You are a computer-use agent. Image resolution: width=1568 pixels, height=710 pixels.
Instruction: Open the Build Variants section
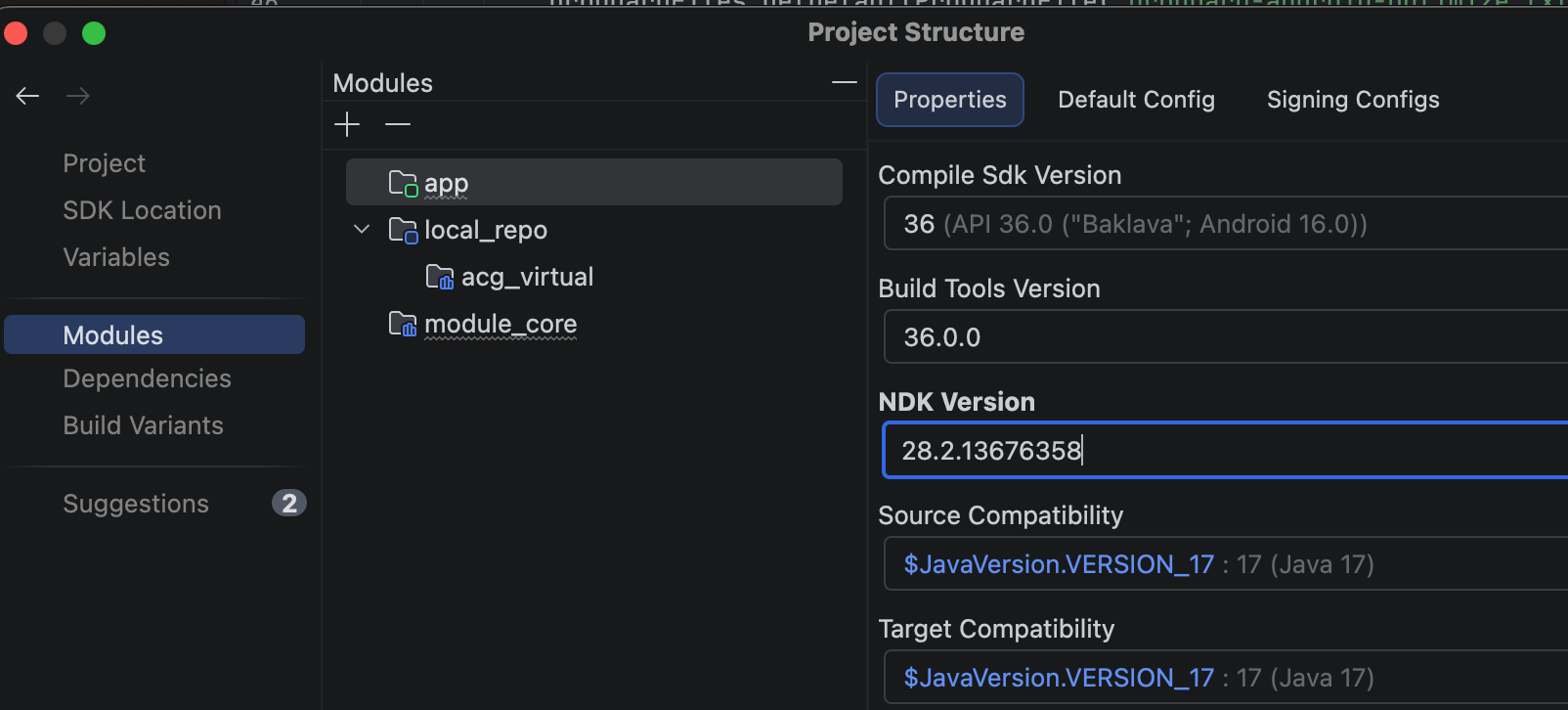click(x=143, y=425)
